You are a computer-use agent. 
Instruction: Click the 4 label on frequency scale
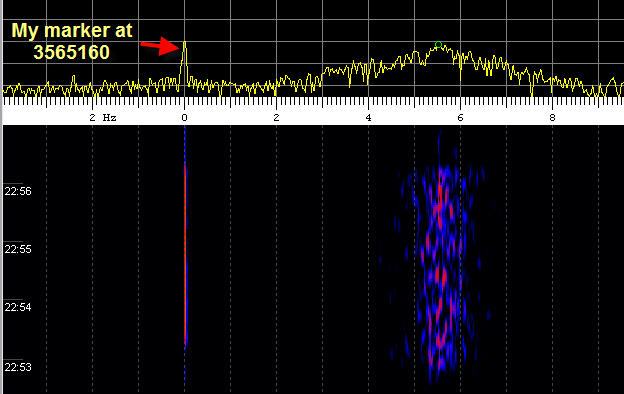coord(368,118)
